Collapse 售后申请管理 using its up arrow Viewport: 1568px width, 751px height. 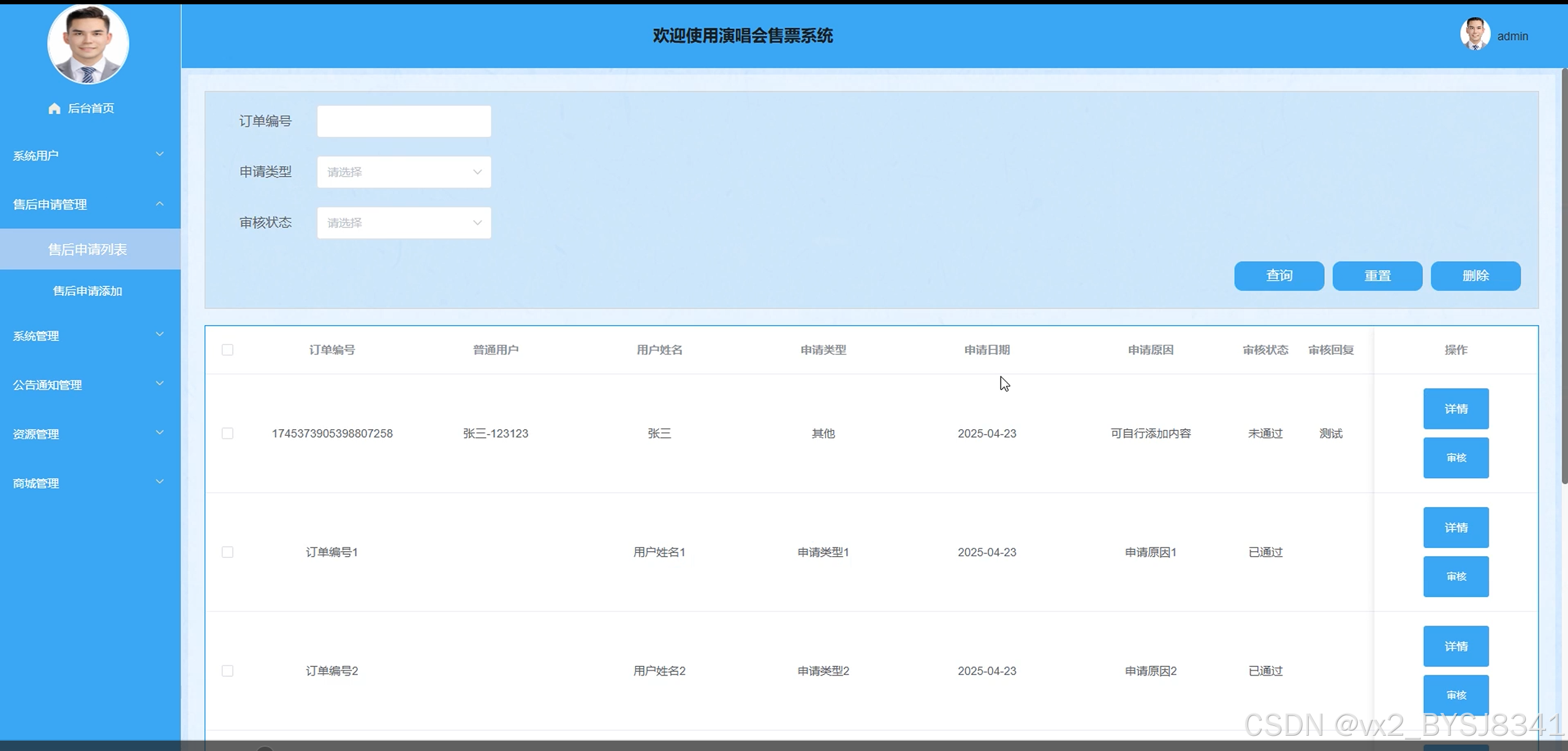click(159, 204)
